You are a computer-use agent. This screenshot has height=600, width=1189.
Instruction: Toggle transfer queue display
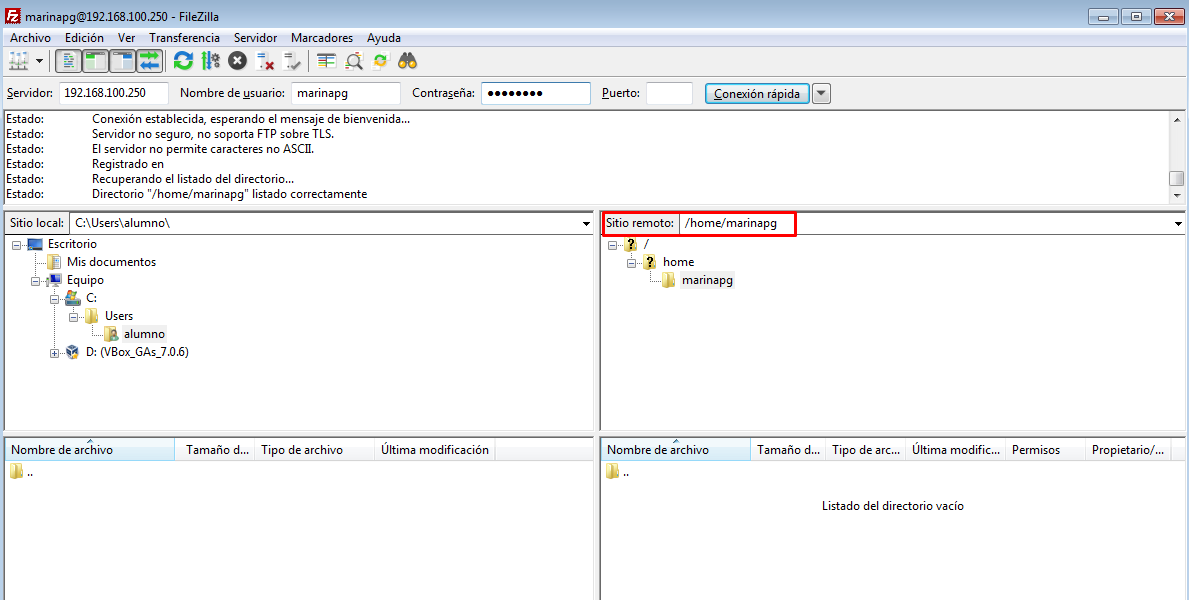tap(149, 61)
